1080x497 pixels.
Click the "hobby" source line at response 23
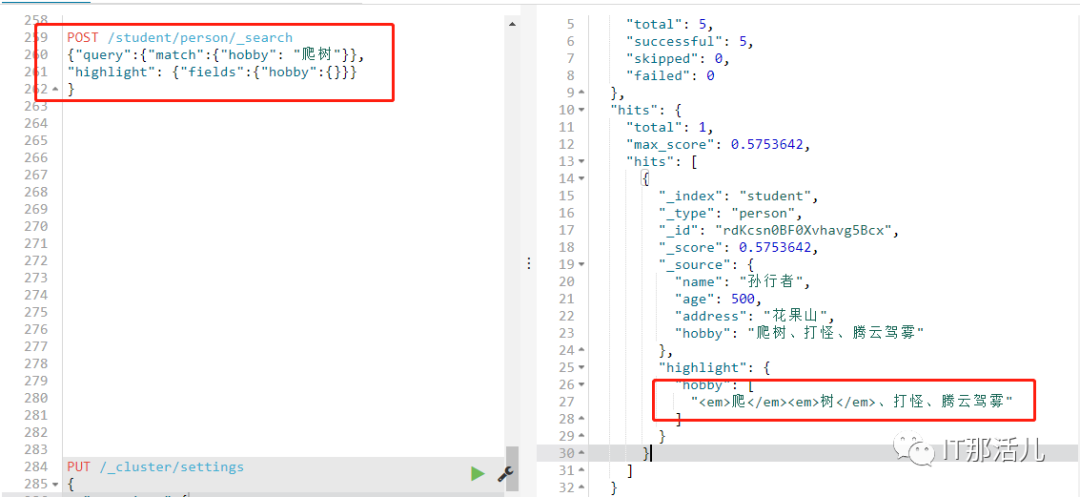pyautogui.click(x=800, y=333)
